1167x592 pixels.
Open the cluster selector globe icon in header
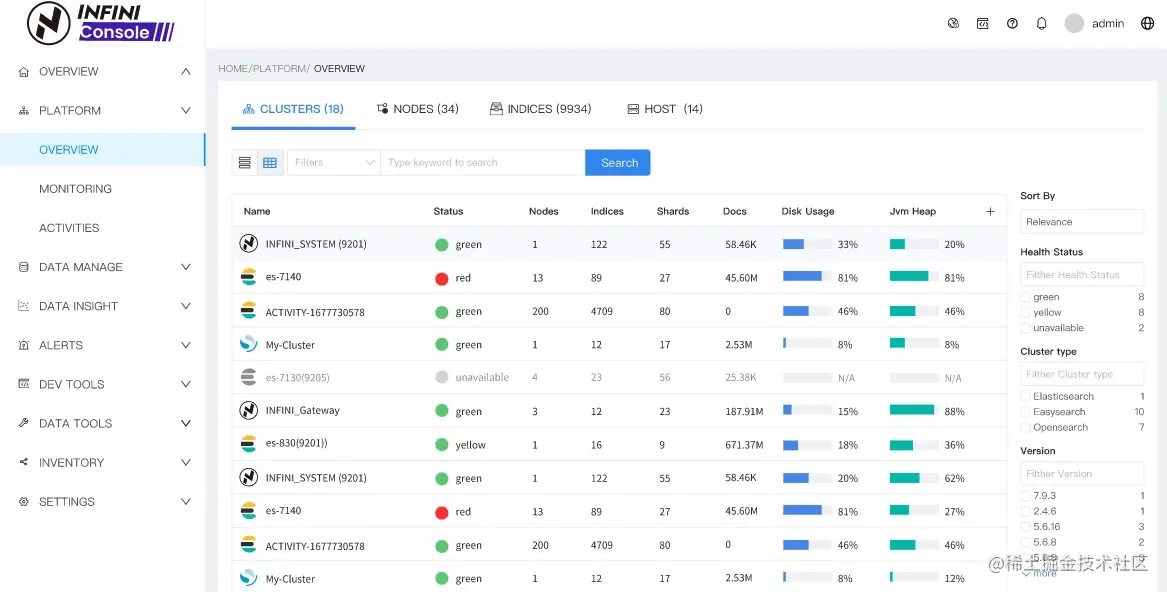(x=953, y=23)
